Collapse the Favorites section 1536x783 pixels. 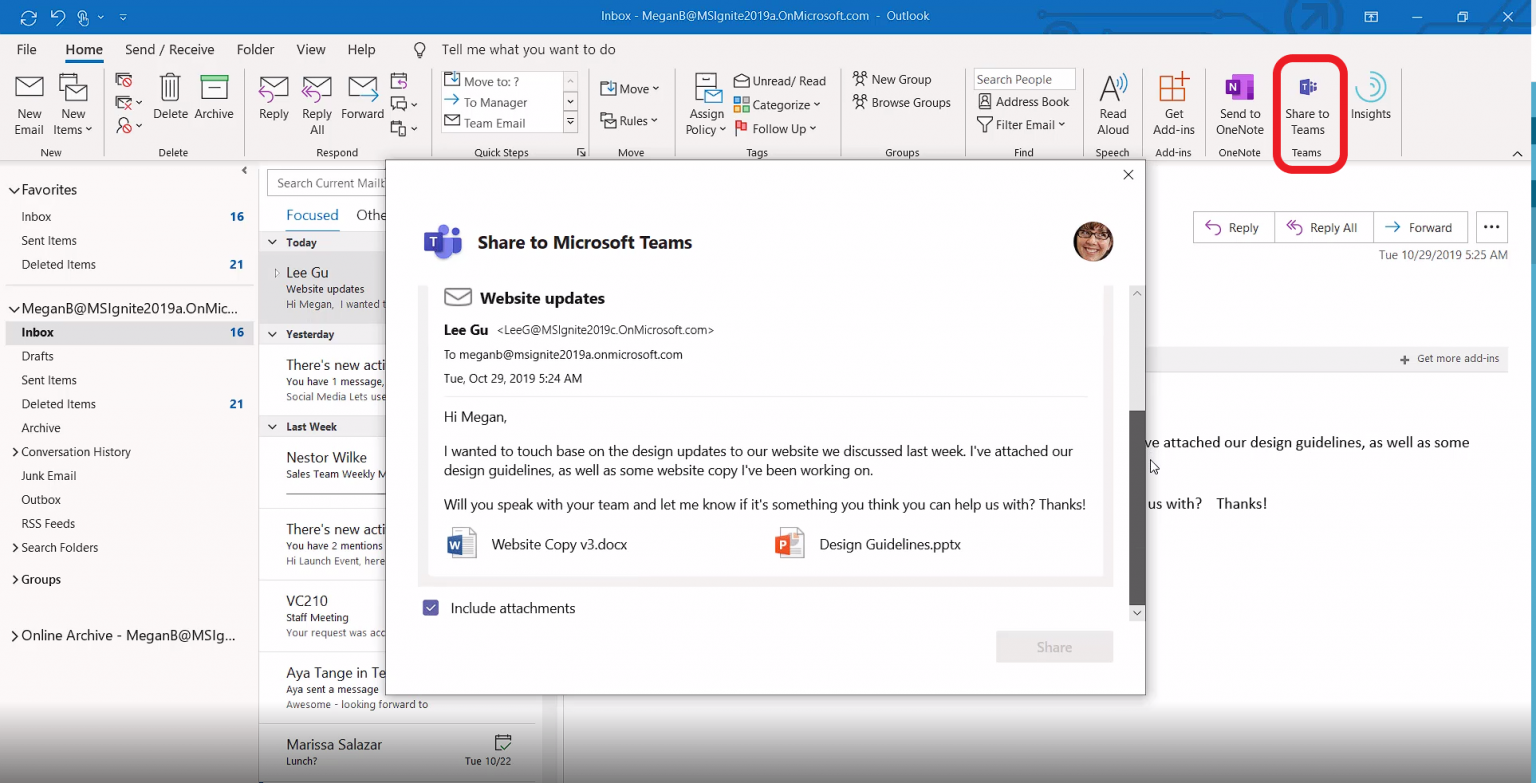pos(15,189)
